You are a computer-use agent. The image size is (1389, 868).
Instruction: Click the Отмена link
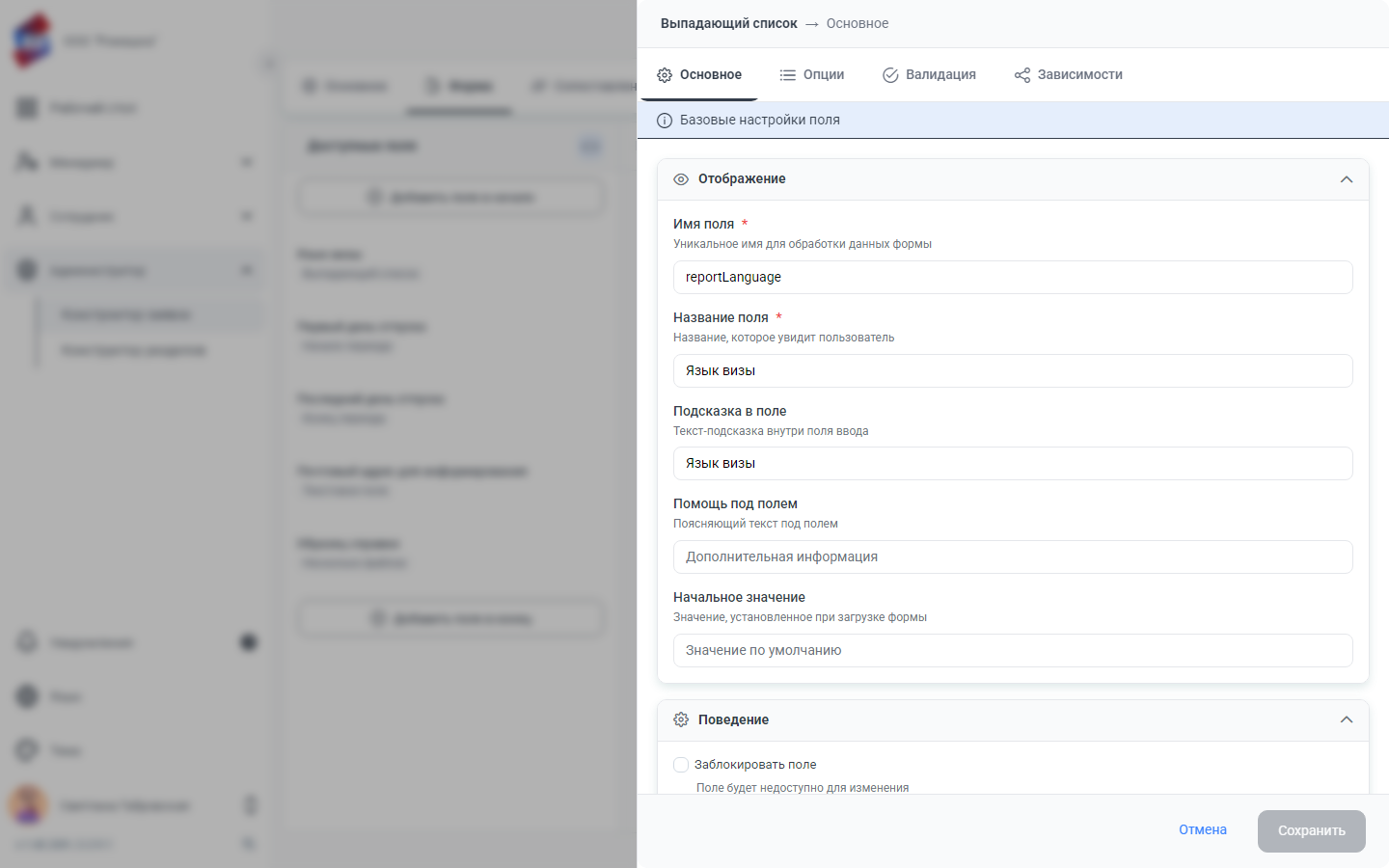1203,830
